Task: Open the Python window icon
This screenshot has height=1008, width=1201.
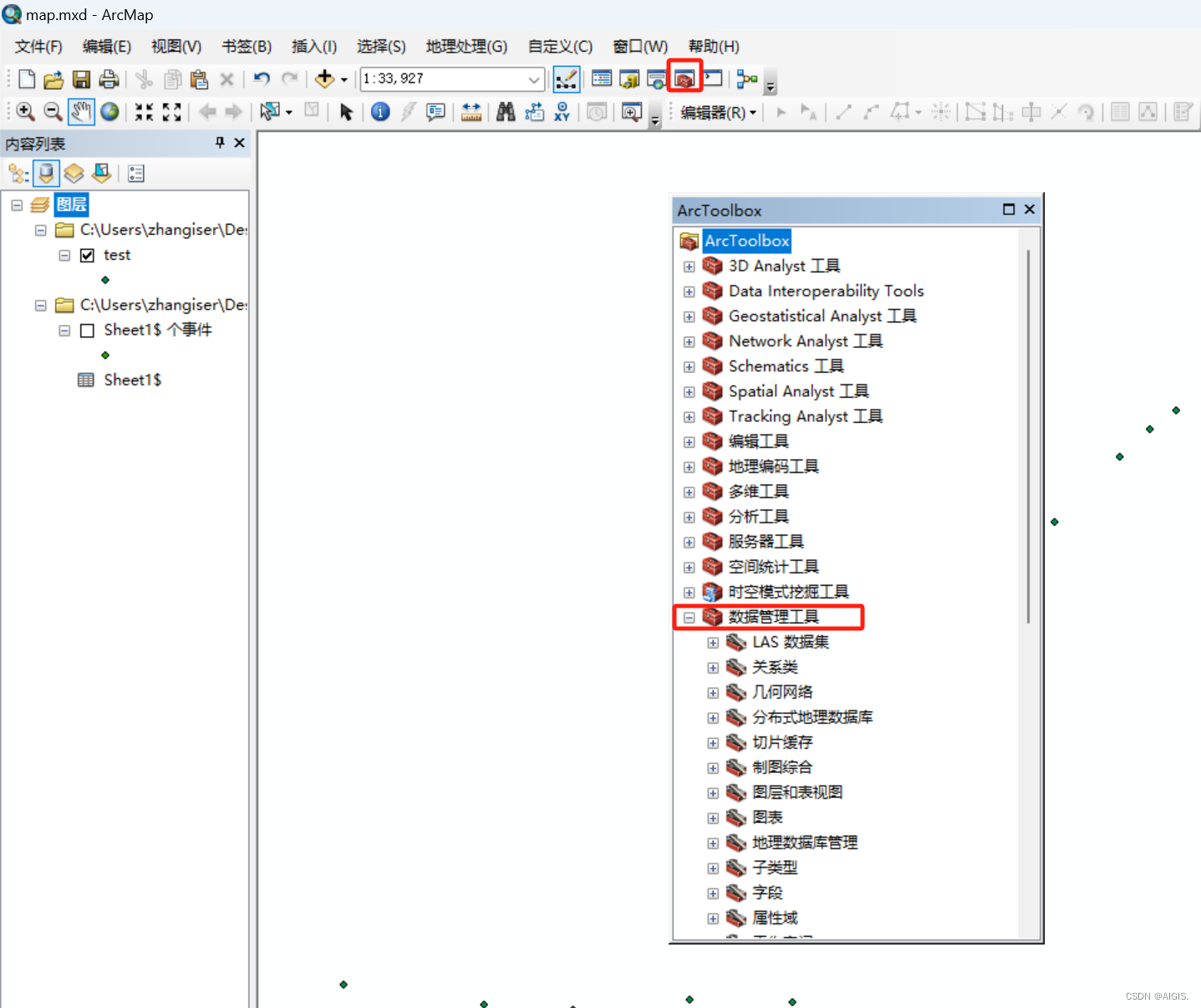Action: tap(712, 79)
